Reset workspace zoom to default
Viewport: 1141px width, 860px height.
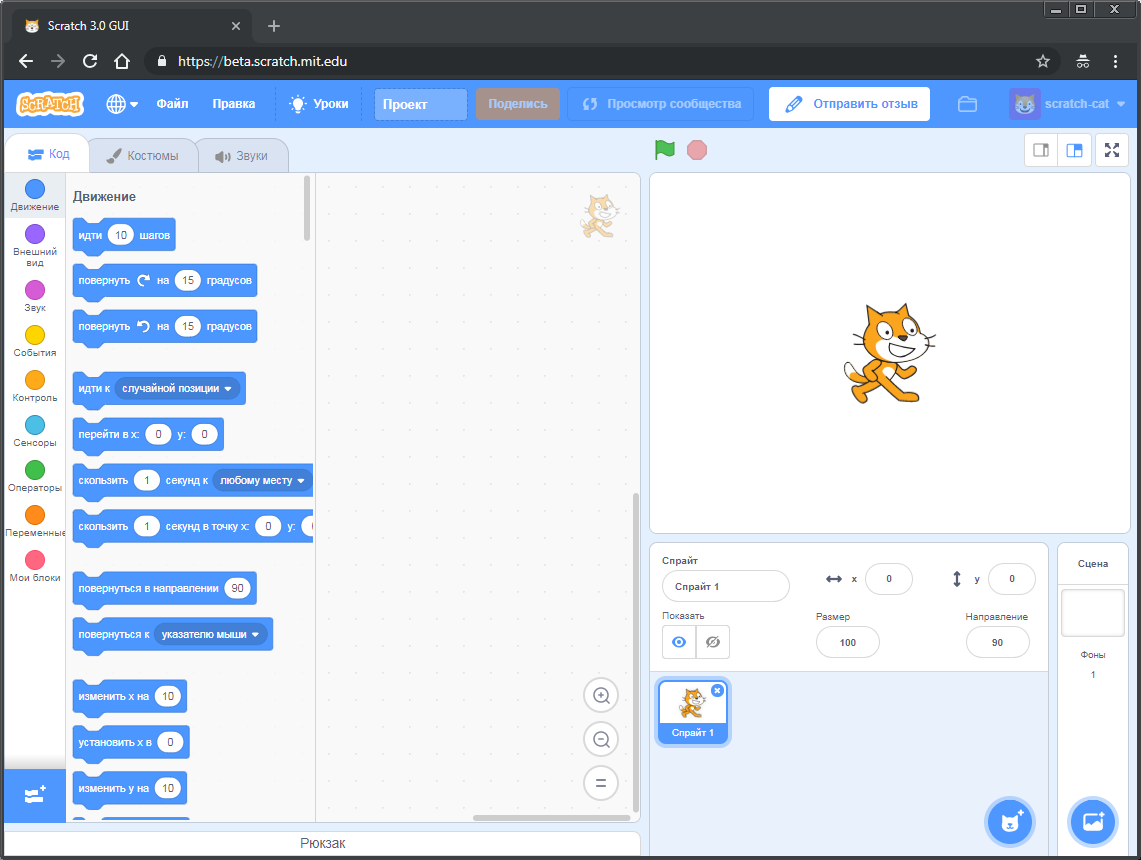click(x=601, y=783)
